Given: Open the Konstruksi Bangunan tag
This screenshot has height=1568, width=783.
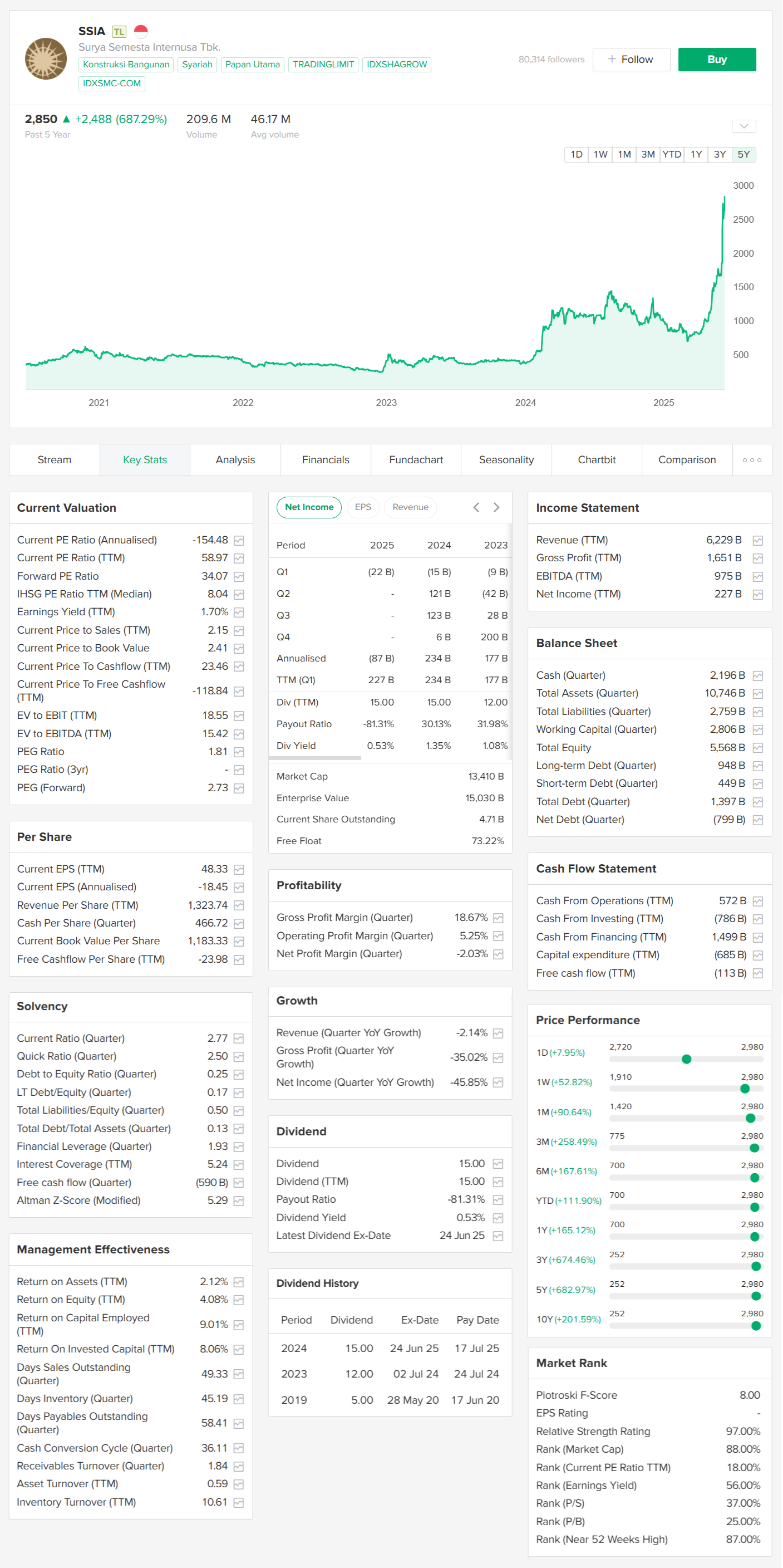Looking at the screenshot, I should point(126,65).
